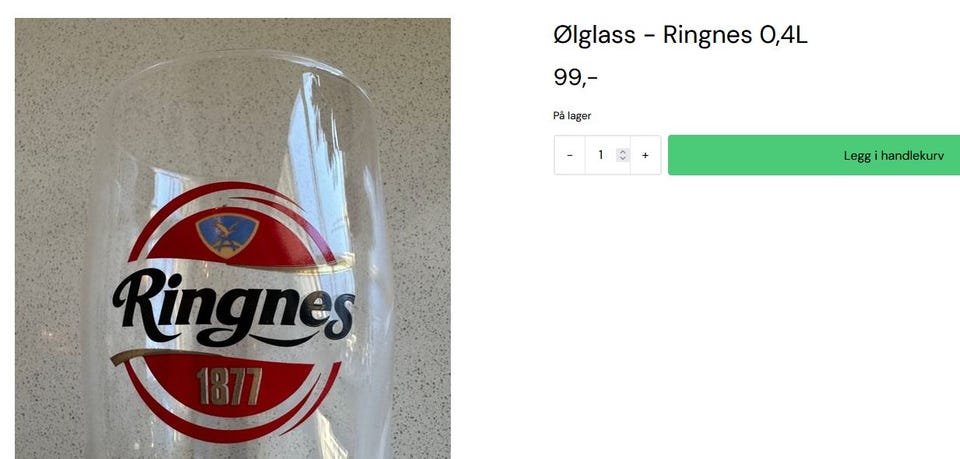Click the På lager stock status text
960x459 pixels.
pos(572,116)
